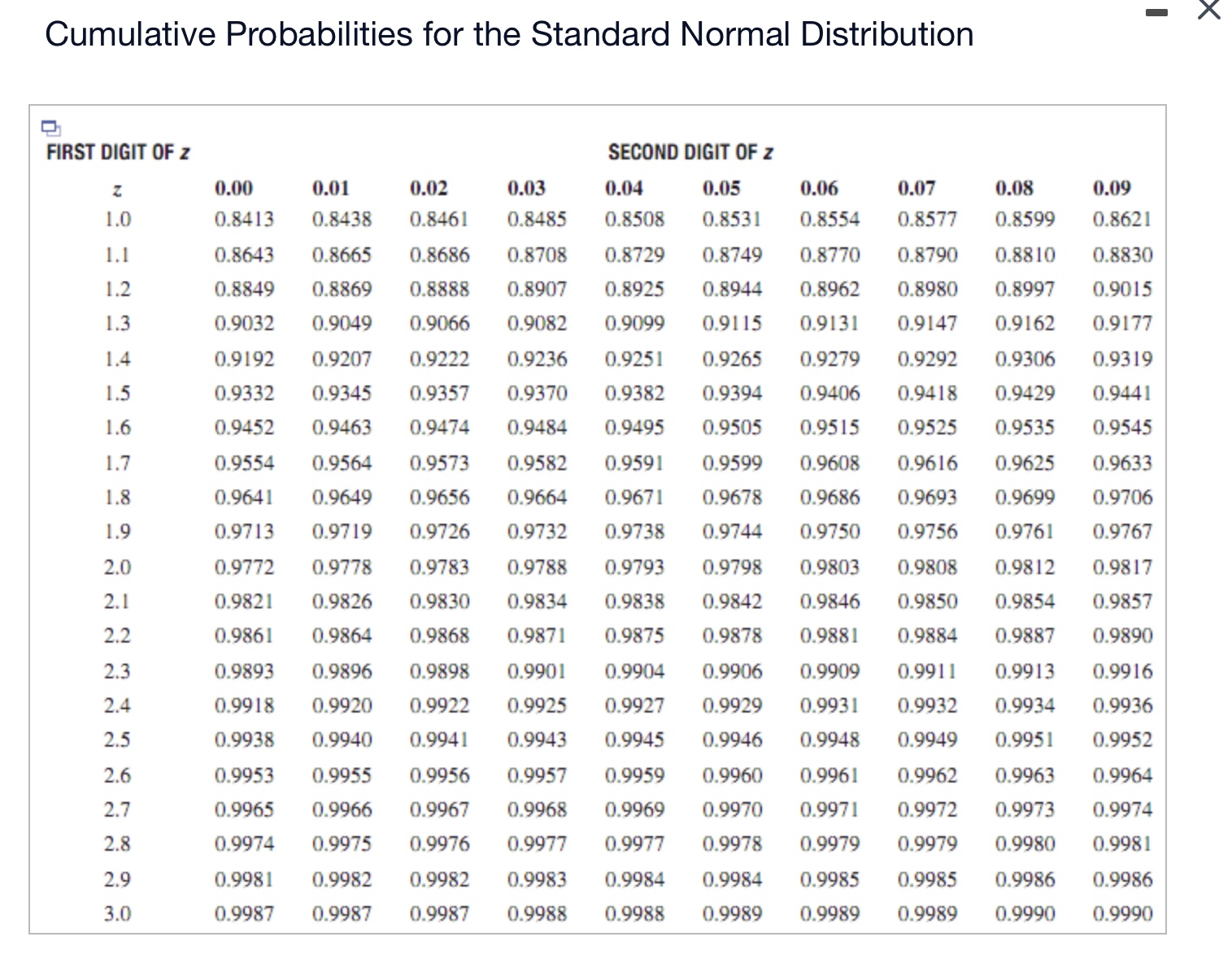Click the value 0.9857 in row 2.1
This screenshot has height=976, width=1232.
[x=1122, y=601]
